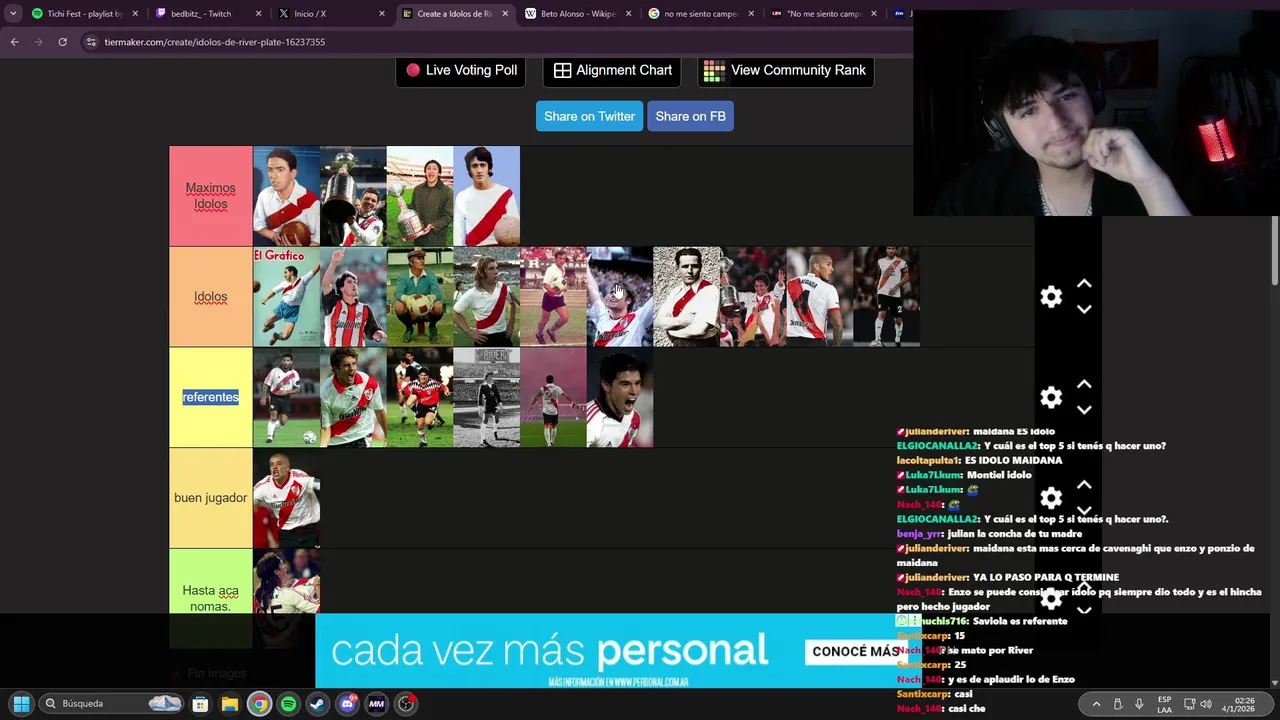
Task: Move the referentes row down with its arrow
Action: tap(1084, 409)
